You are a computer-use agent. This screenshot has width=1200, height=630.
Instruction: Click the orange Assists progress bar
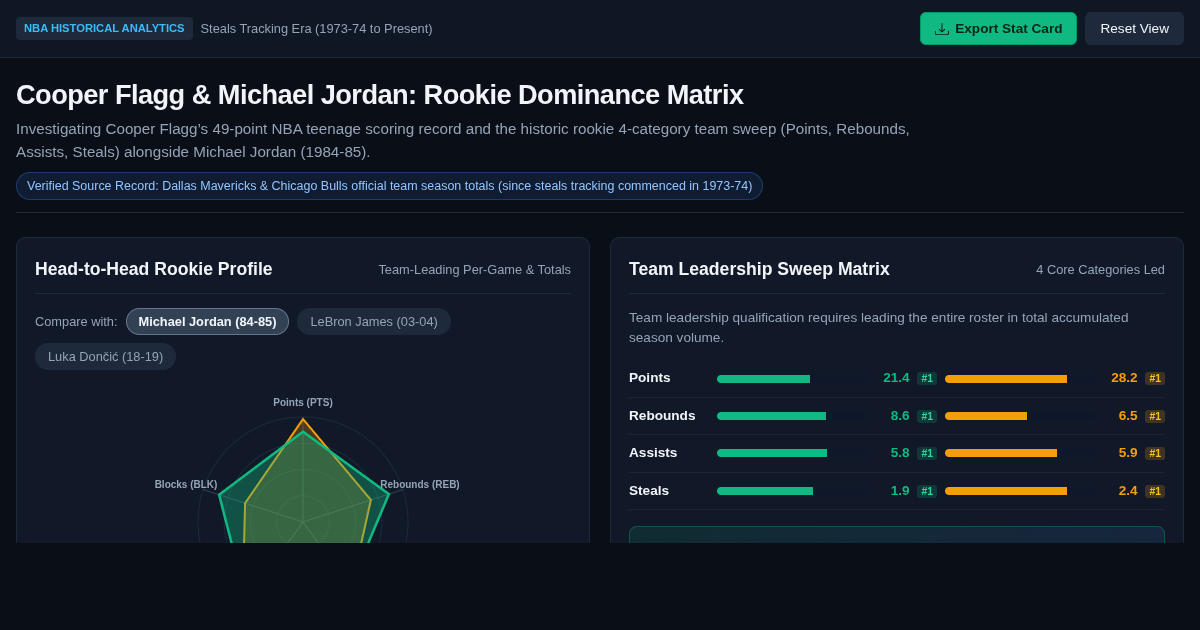click(x=1001, y=453)
